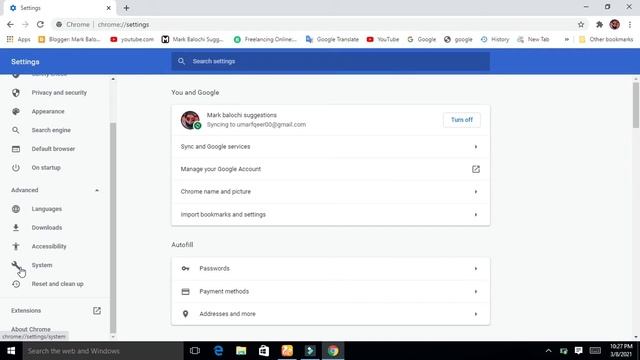
Task: Open Passwords settings row
Action: click(x=330, y=269)
